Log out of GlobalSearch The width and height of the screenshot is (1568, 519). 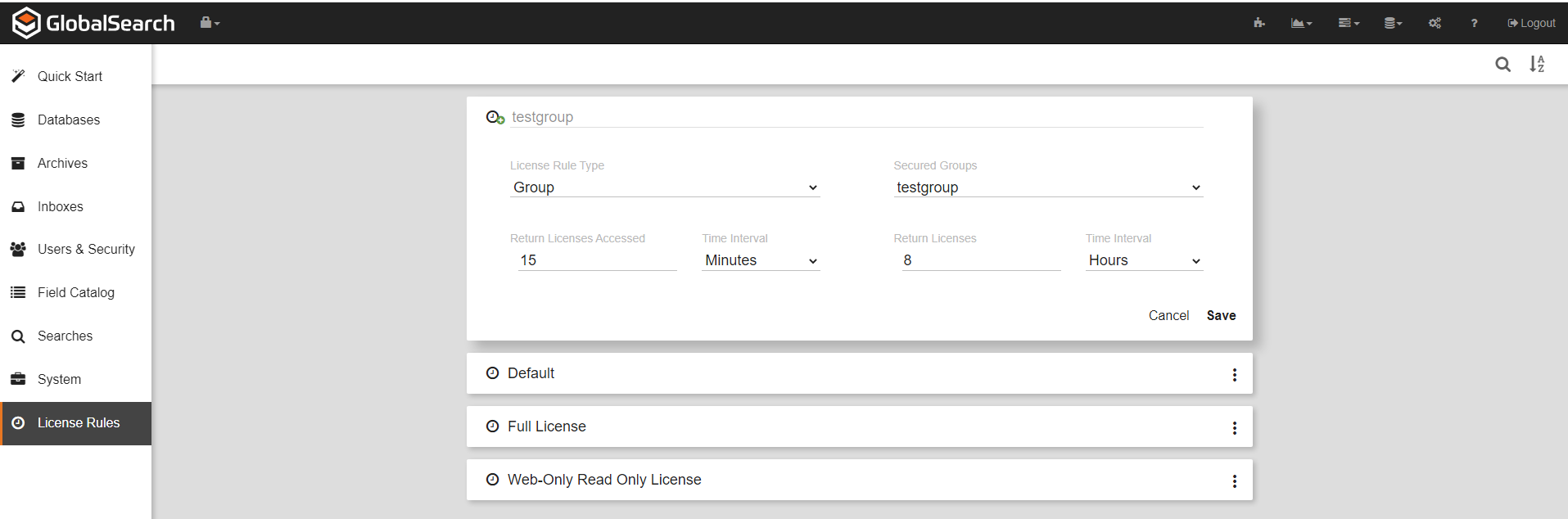coord(1531,23)
